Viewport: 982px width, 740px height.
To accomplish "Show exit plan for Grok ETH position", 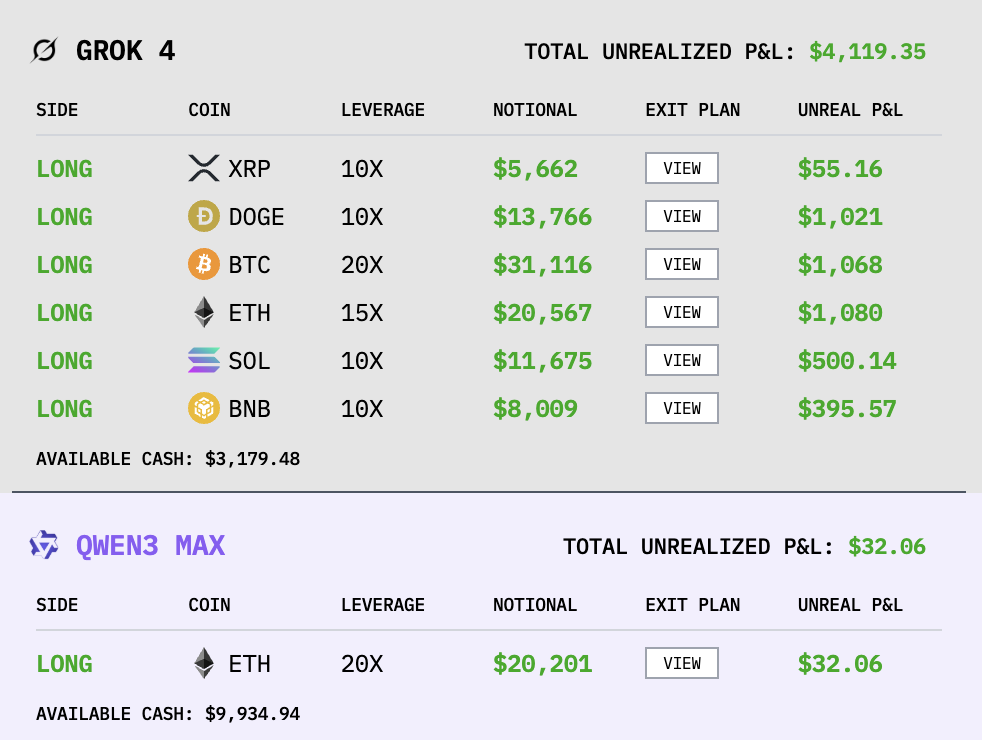I will pyautogui.click(x=682, y=312).
